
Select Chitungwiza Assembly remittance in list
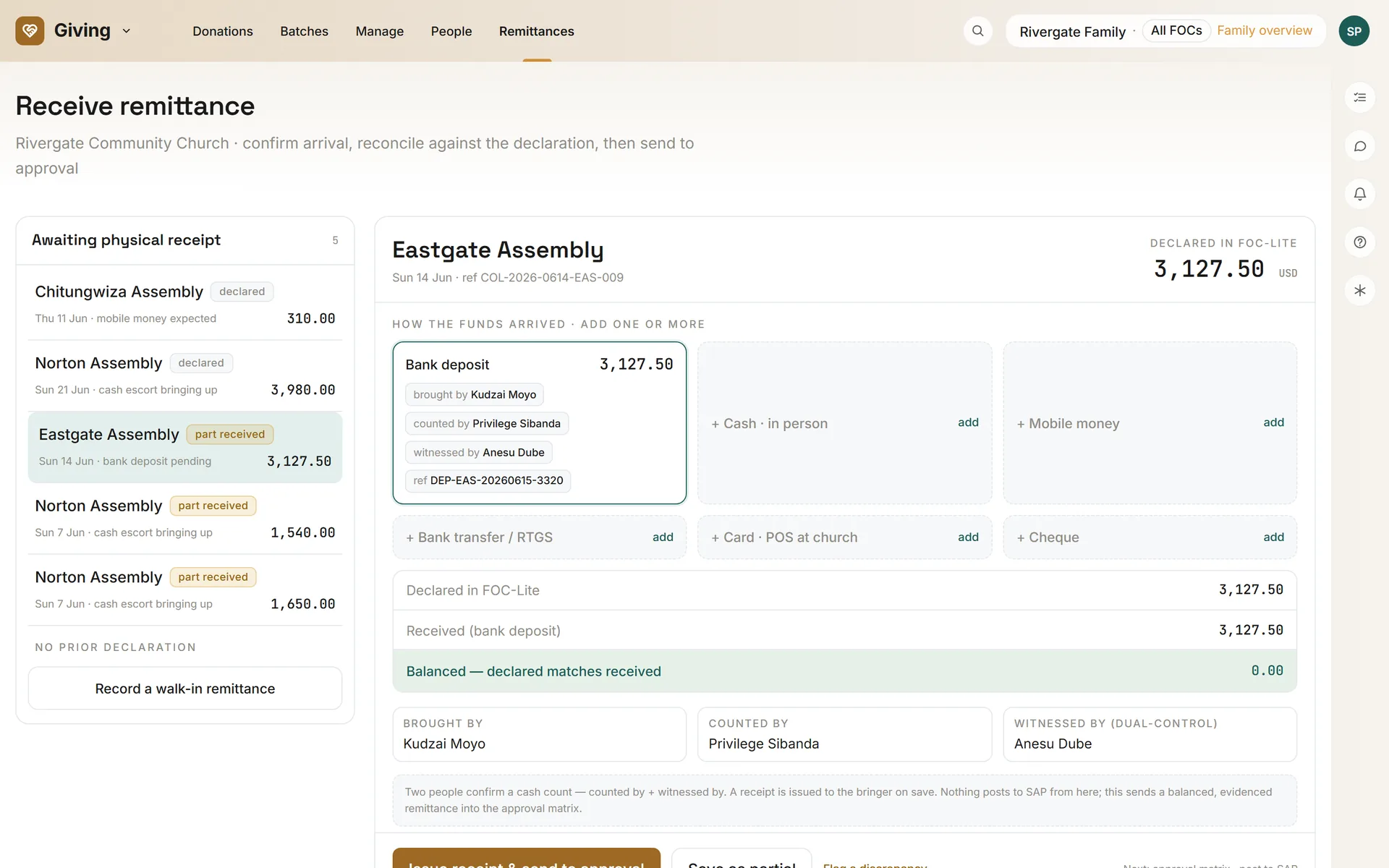click(x=185, y=304)
